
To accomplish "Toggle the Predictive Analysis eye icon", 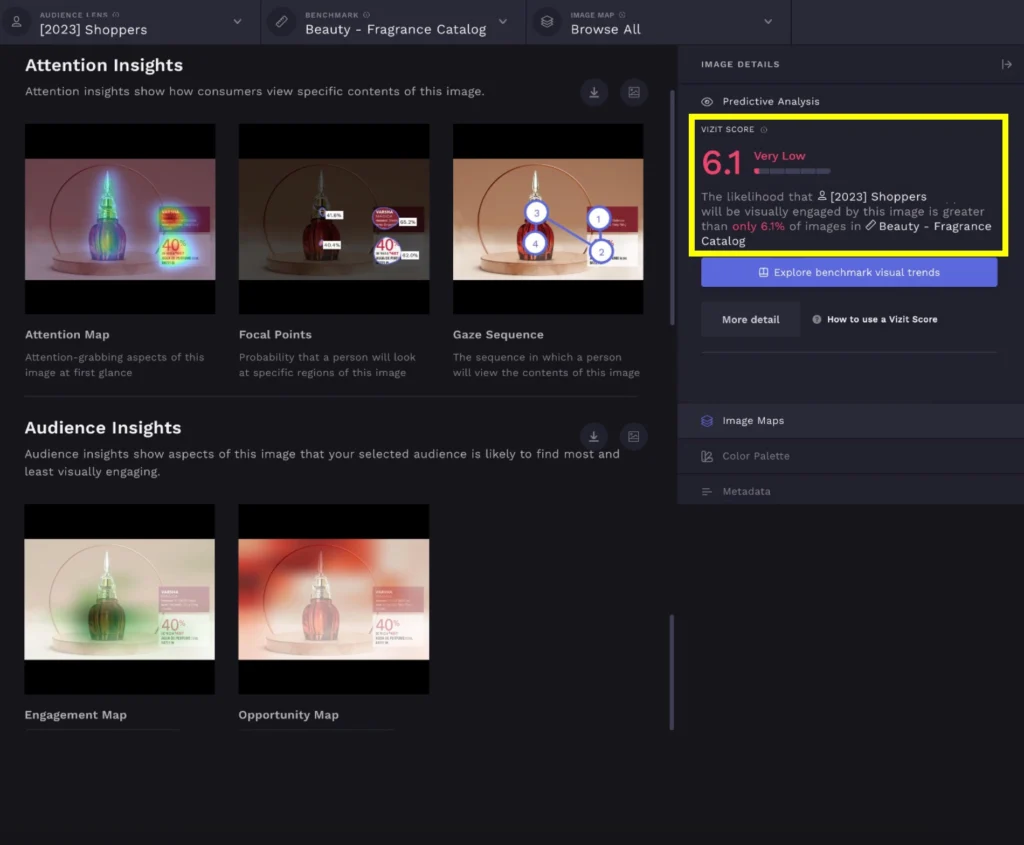I will (707, 102).
